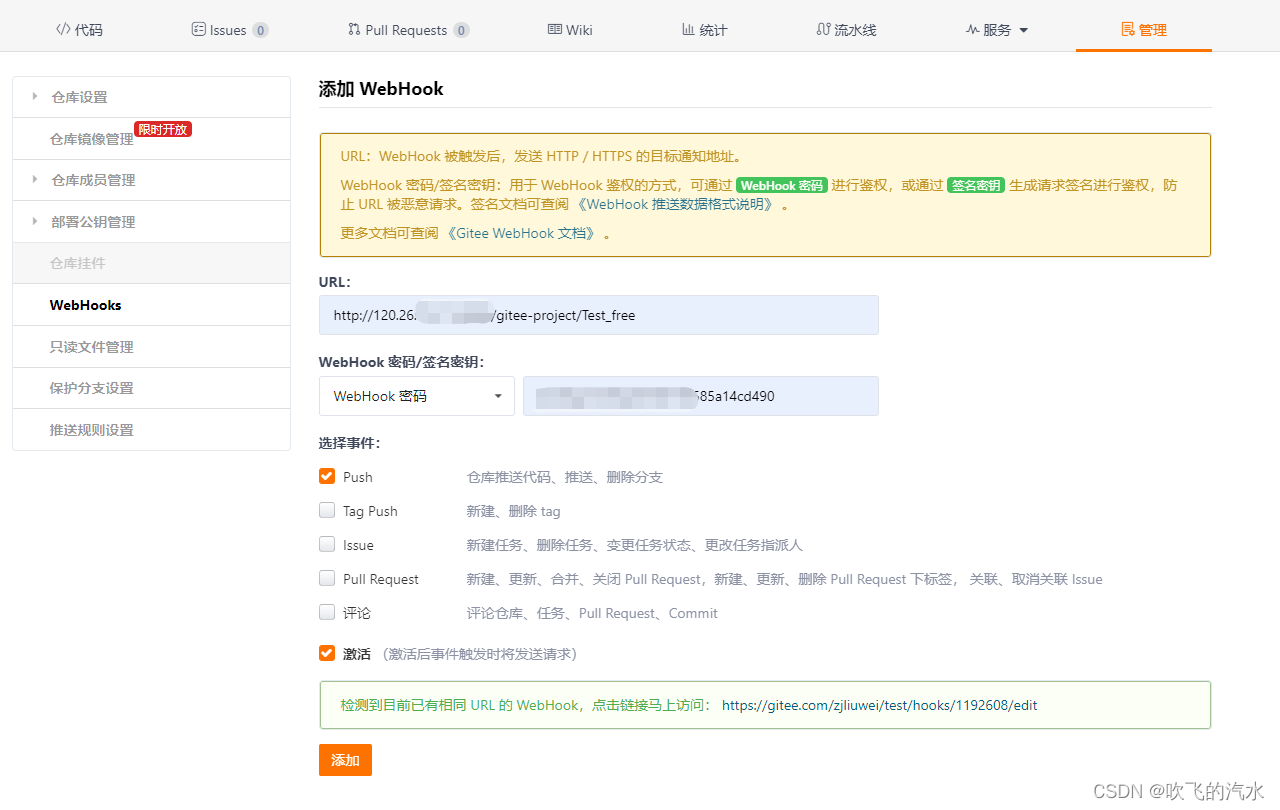Click the Issues count badge 0

coord(260,30)
